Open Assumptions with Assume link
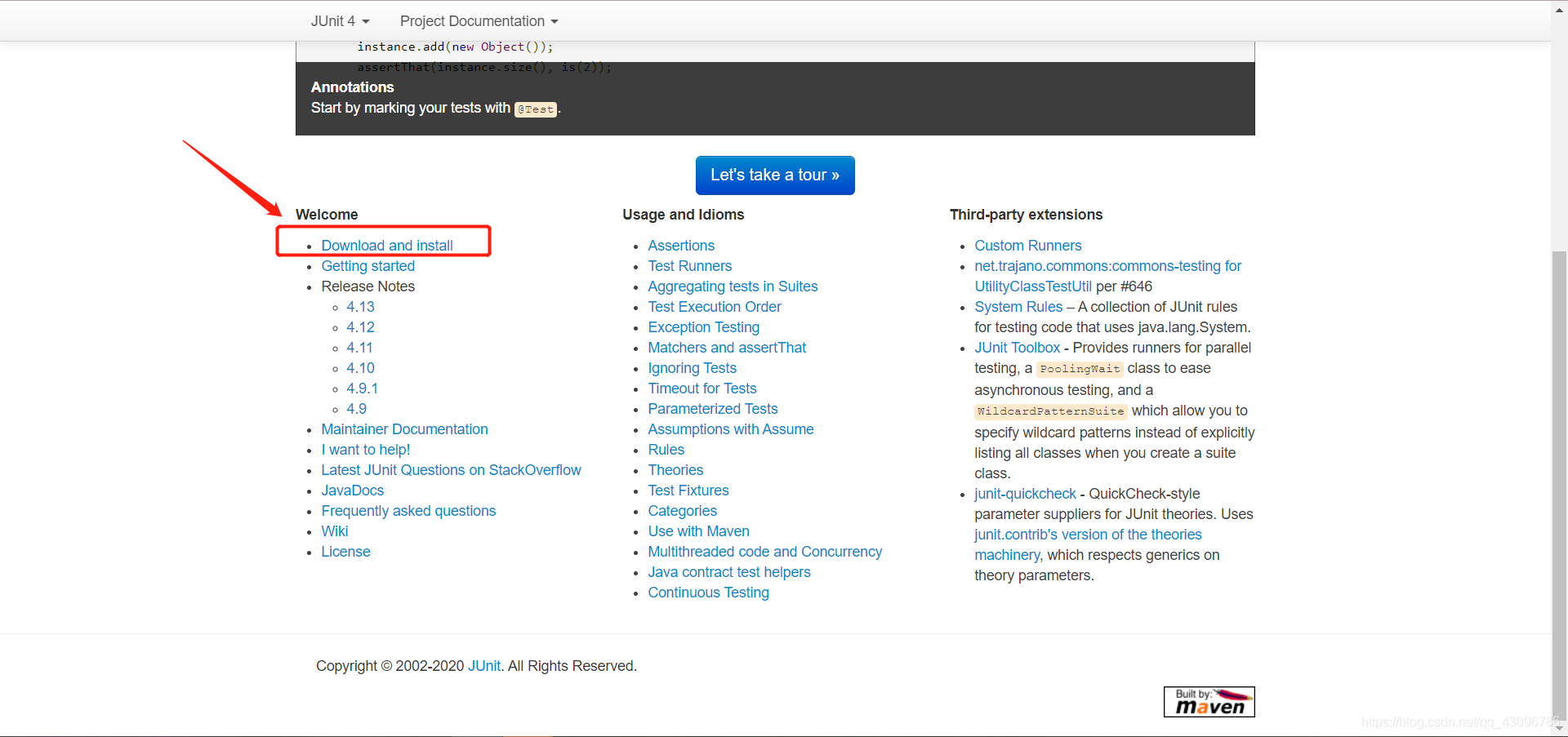1568x737 pixels. [x=731, y=429]
